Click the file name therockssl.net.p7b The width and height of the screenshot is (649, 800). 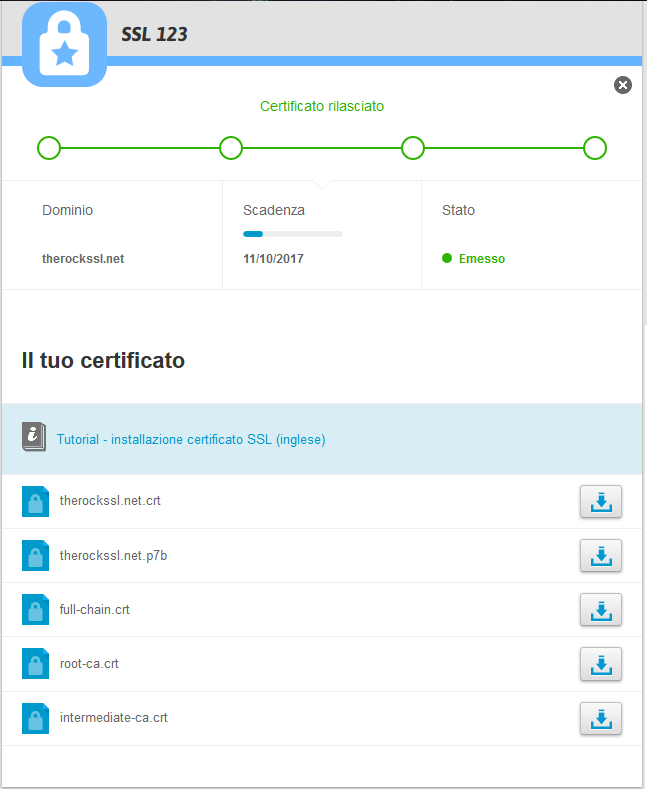[113, 556]
